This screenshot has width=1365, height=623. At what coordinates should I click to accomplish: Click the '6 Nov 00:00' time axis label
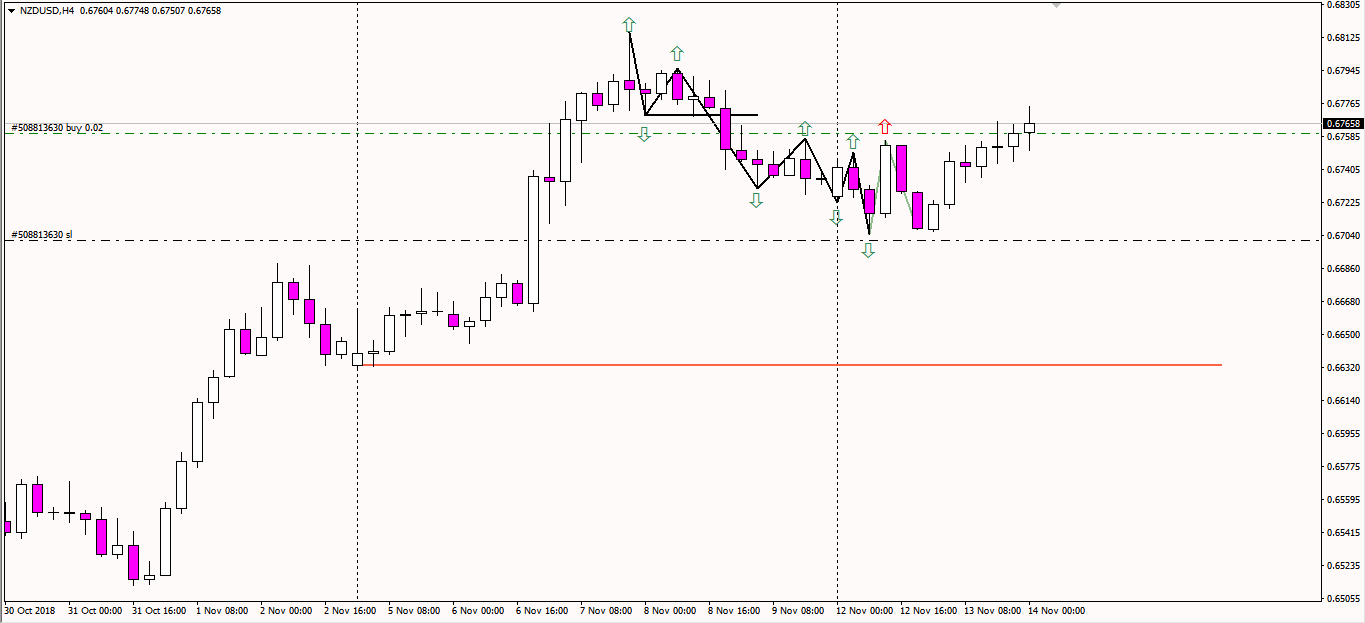coord(478,611)
